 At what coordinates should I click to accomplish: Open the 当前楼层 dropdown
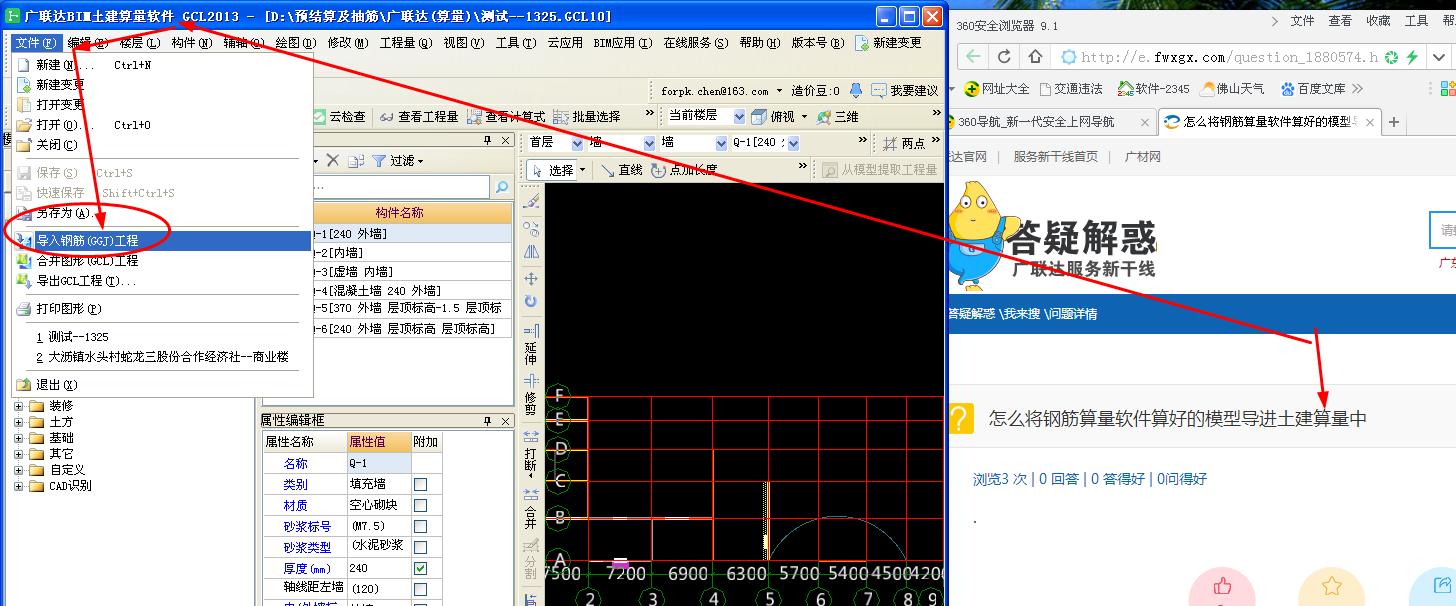738,117
